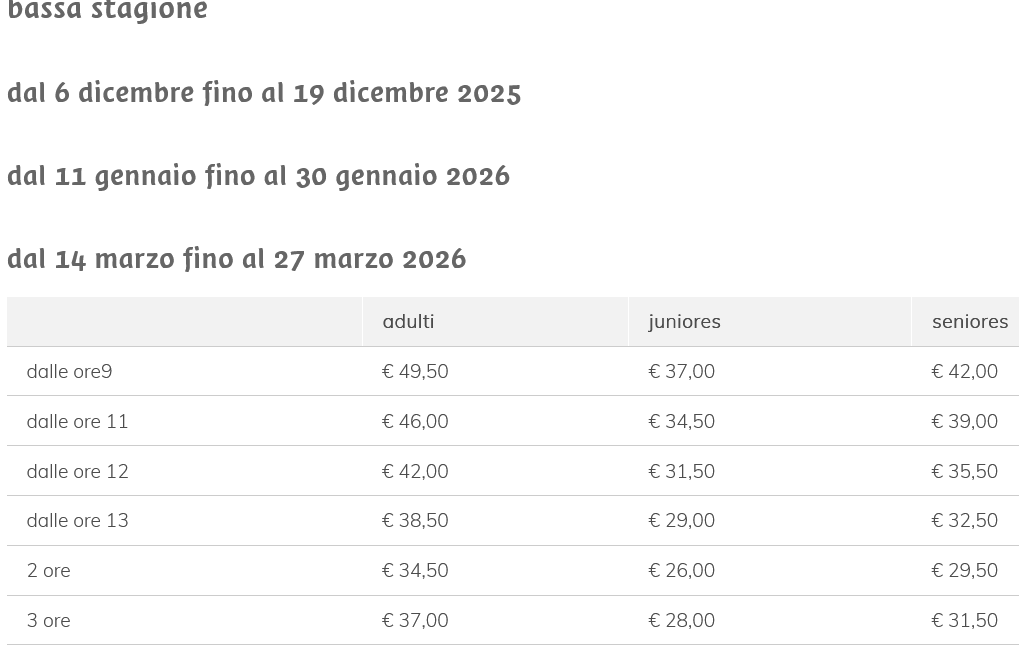The height and width of the screenshot is (647, 1019).
Task: Click the adult price € 46,00
Action: pyautogui.click(x=415, y=421)
